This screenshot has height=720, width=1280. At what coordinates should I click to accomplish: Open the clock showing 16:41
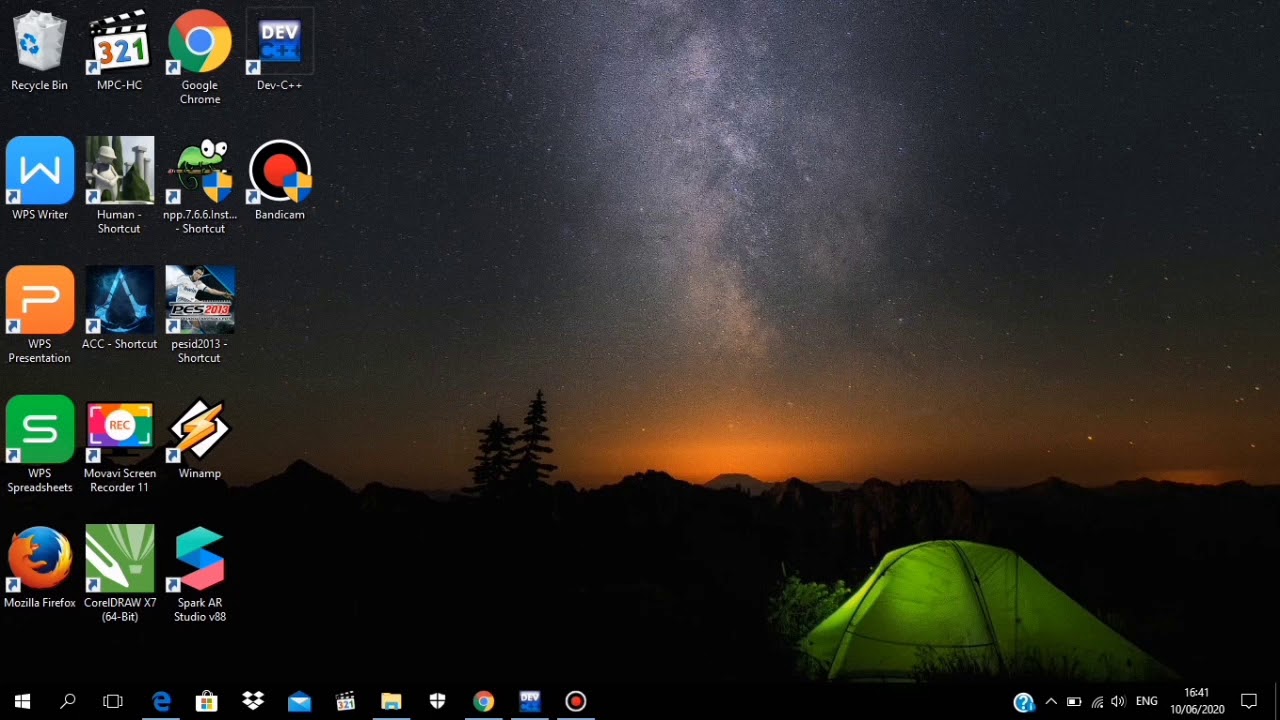pyautogui.click(x=1197, y=701)
